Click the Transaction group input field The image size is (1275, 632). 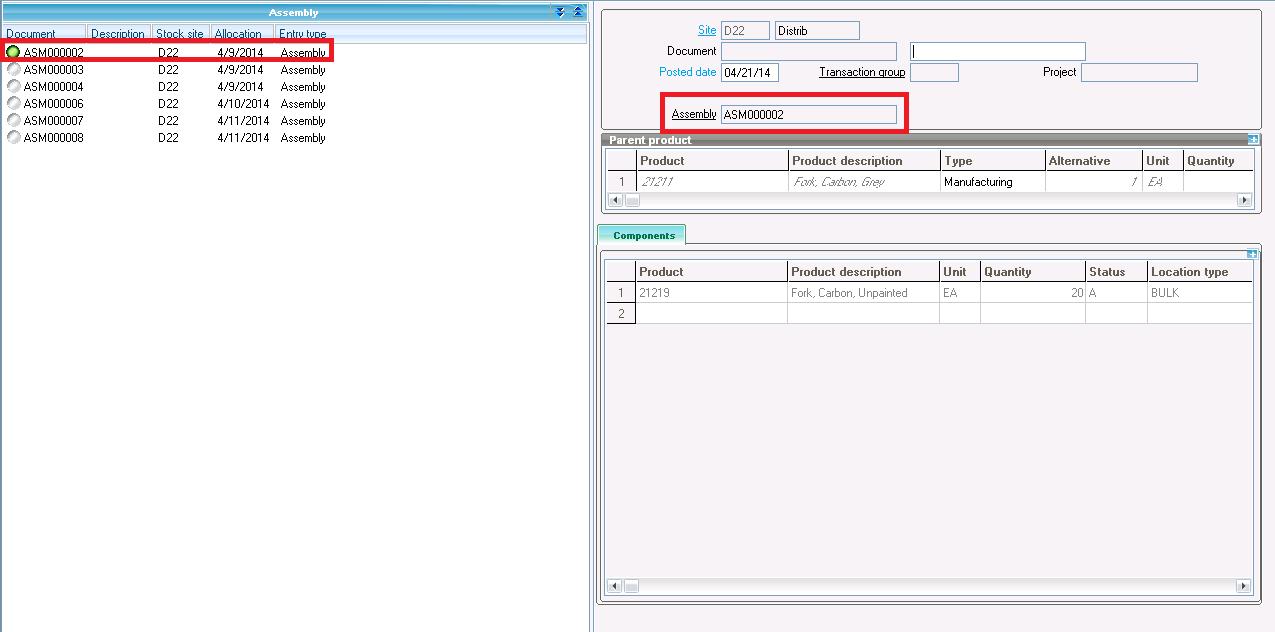pyautogui.click(x=935, y=72)
